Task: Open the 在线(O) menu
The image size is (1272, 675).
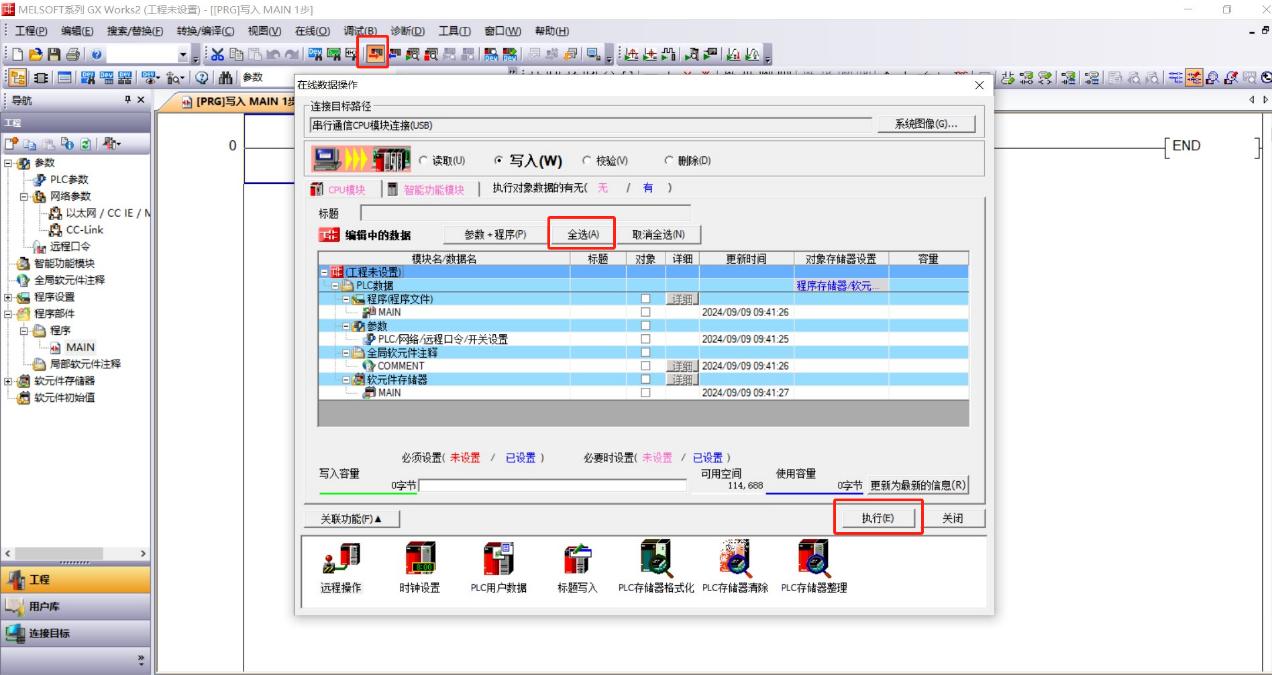Action: pos(313,31)
